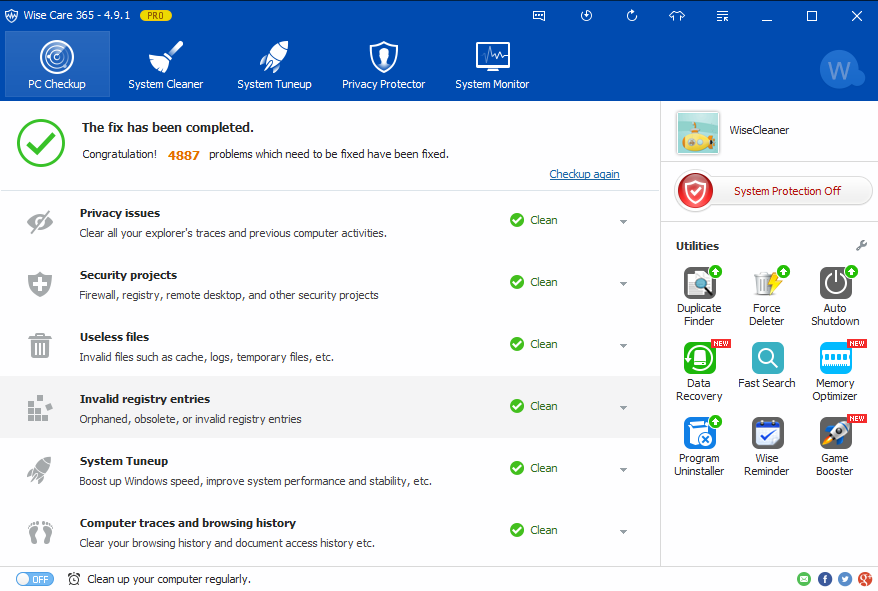Select the Invalid registry entries row
The image size is (878, 591).
pyautogui.click(x=300, y=407)
